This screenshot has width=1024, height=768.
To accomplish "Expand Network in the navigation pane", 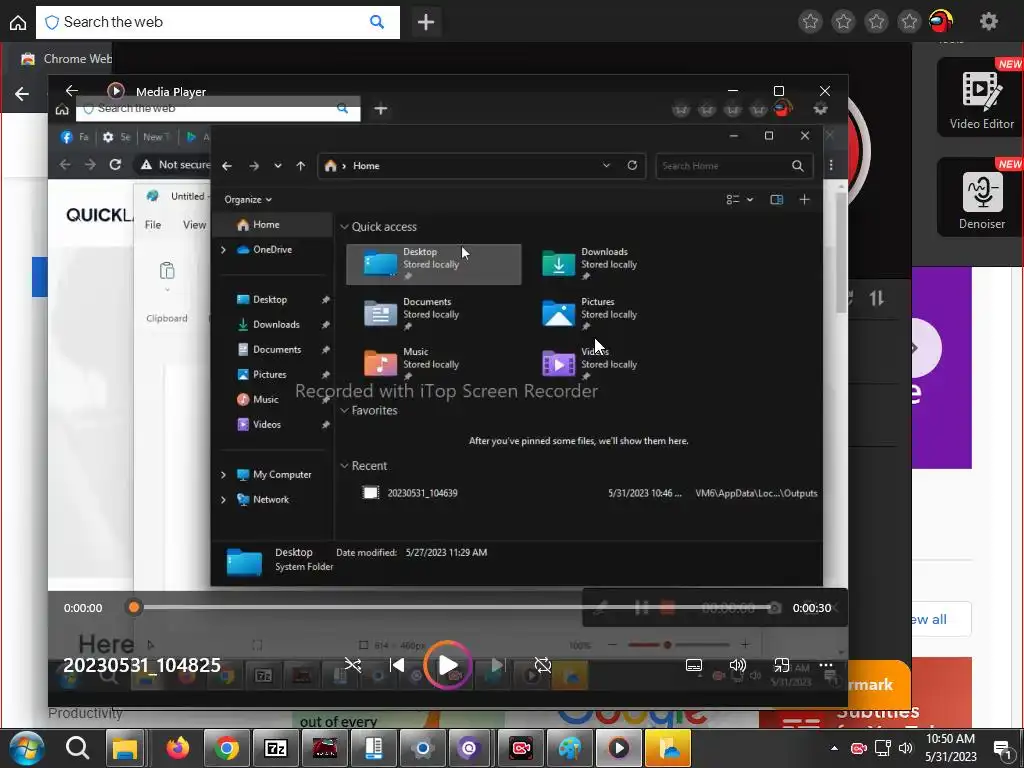I will click(x=223, y=500).
